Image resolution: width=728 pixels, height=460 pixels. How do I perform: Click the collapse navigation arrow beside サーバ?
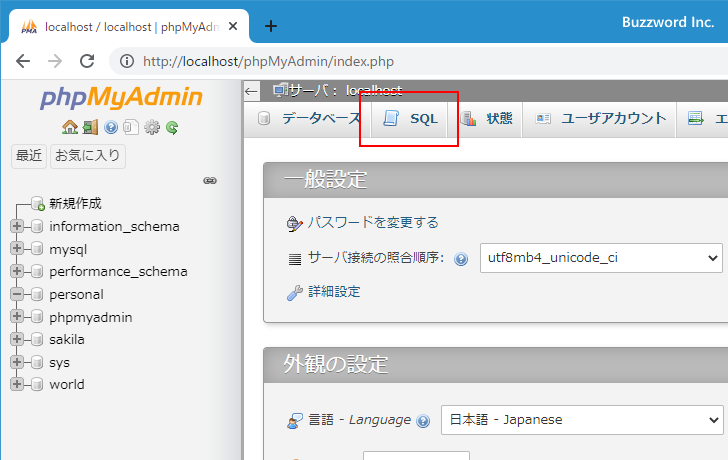click(251, 91)
